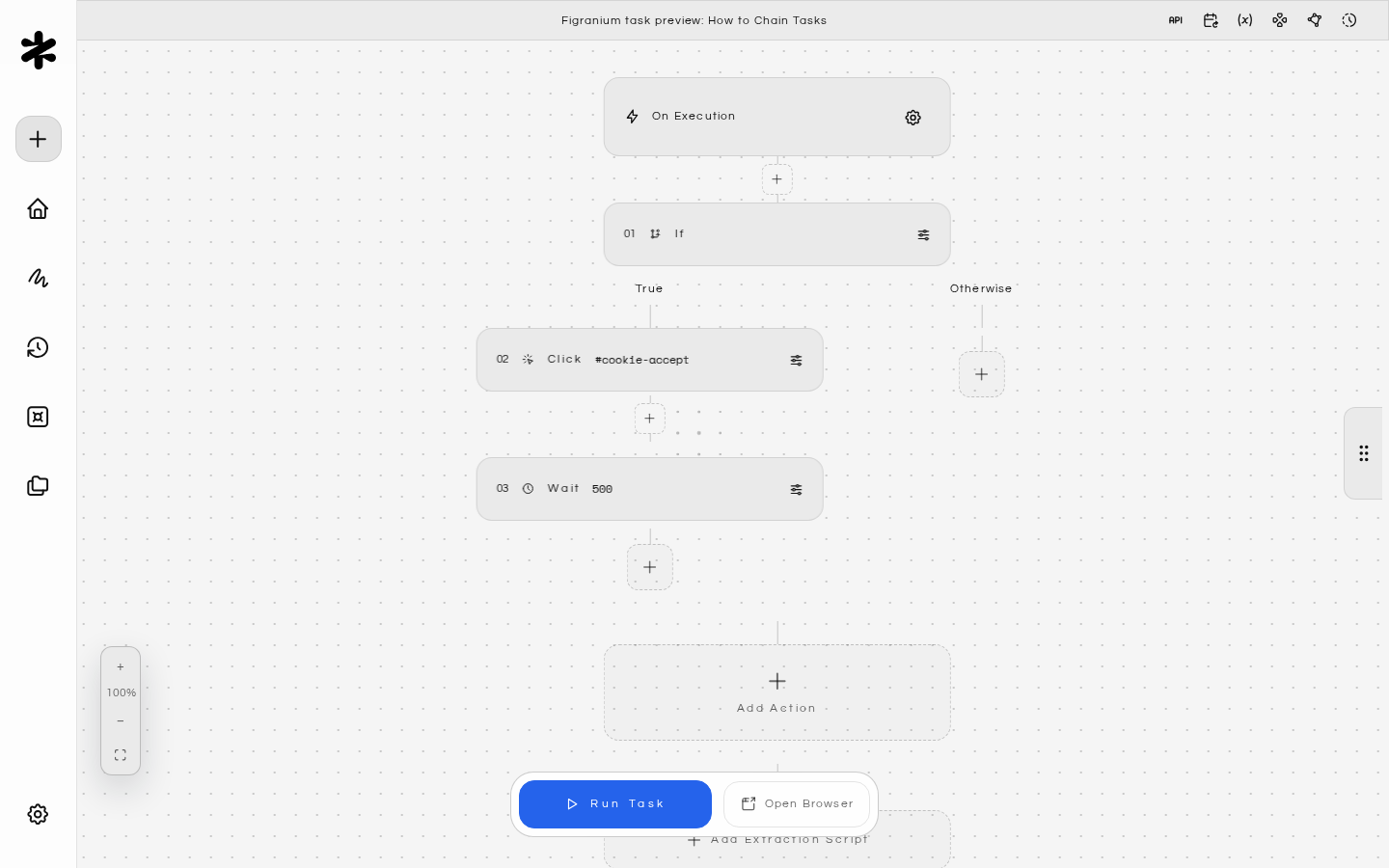
Task: Open On Execution trigger settings gear
Action: point(912,118)
